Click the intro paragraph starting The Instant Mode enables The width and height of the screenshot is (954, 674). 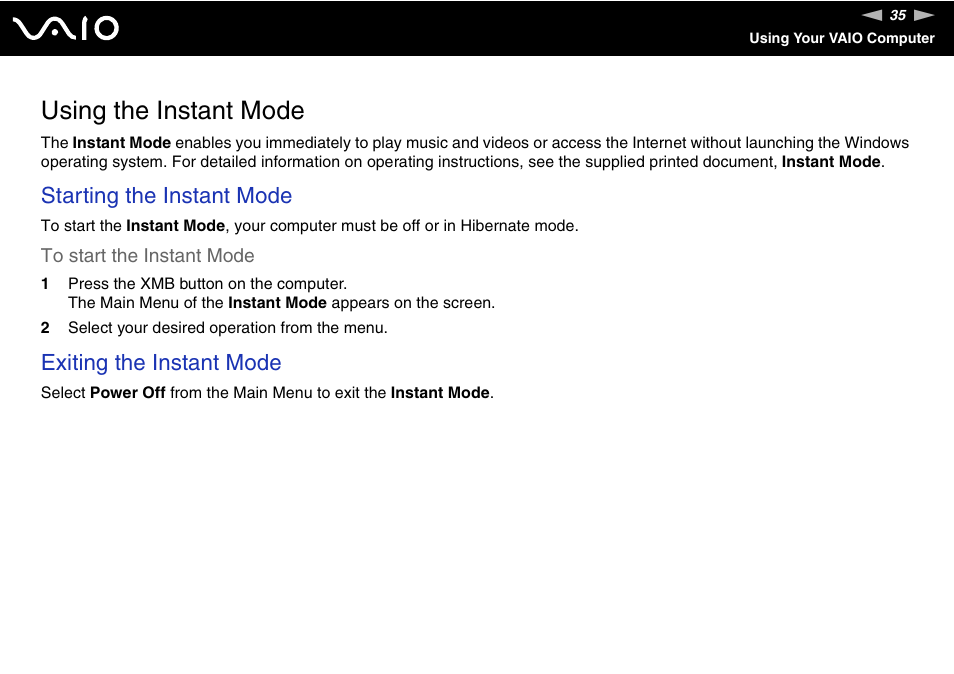click(475, 152)
